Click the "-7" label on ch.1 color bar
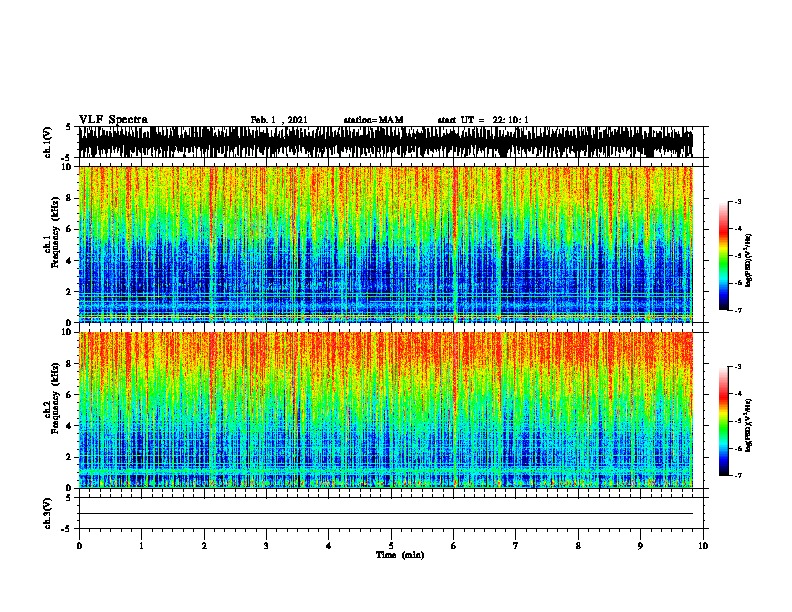Viewport: 792px width, 612px height. [x=737, y=310]
